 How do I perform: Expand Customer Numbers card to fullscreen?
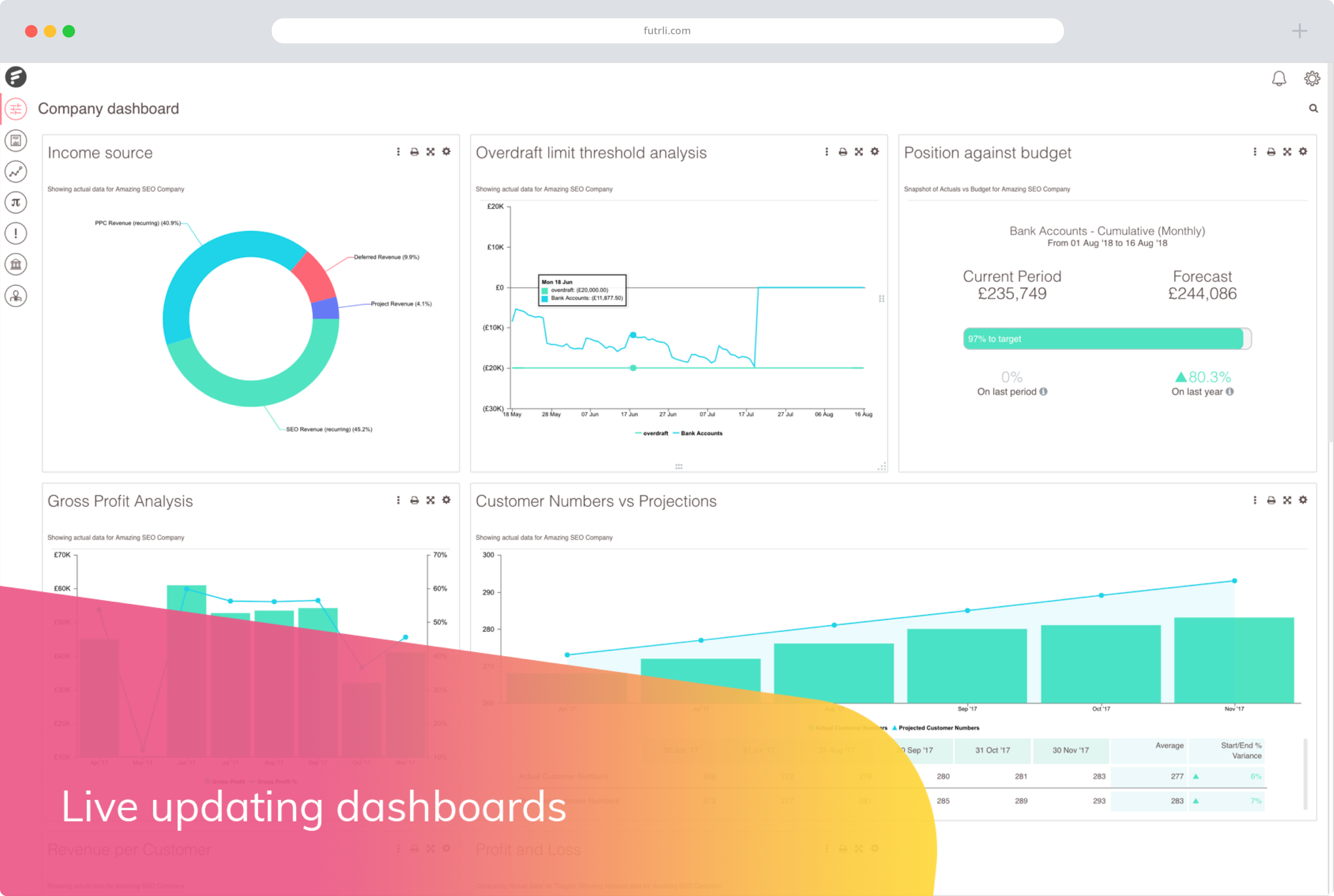tap(1287, 500)
